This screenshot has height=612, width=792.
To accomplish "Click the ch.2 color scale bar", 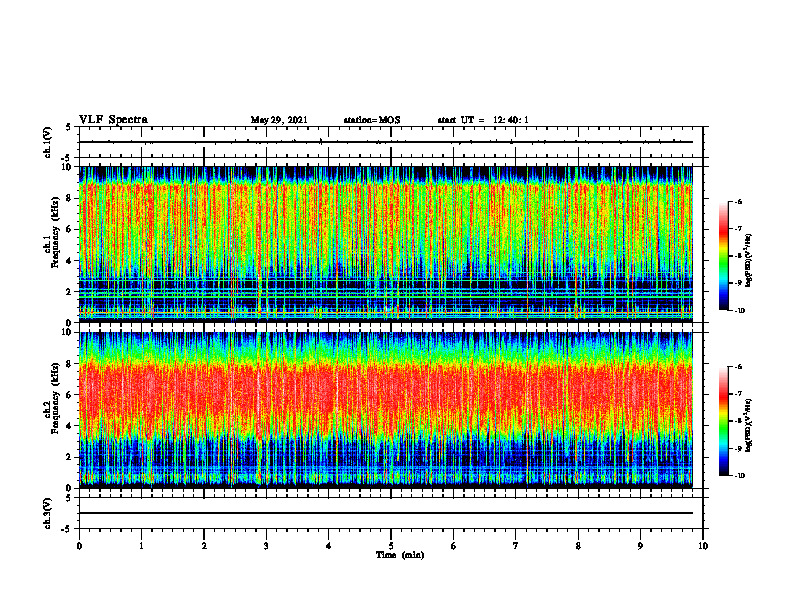I will coord(723,421).
